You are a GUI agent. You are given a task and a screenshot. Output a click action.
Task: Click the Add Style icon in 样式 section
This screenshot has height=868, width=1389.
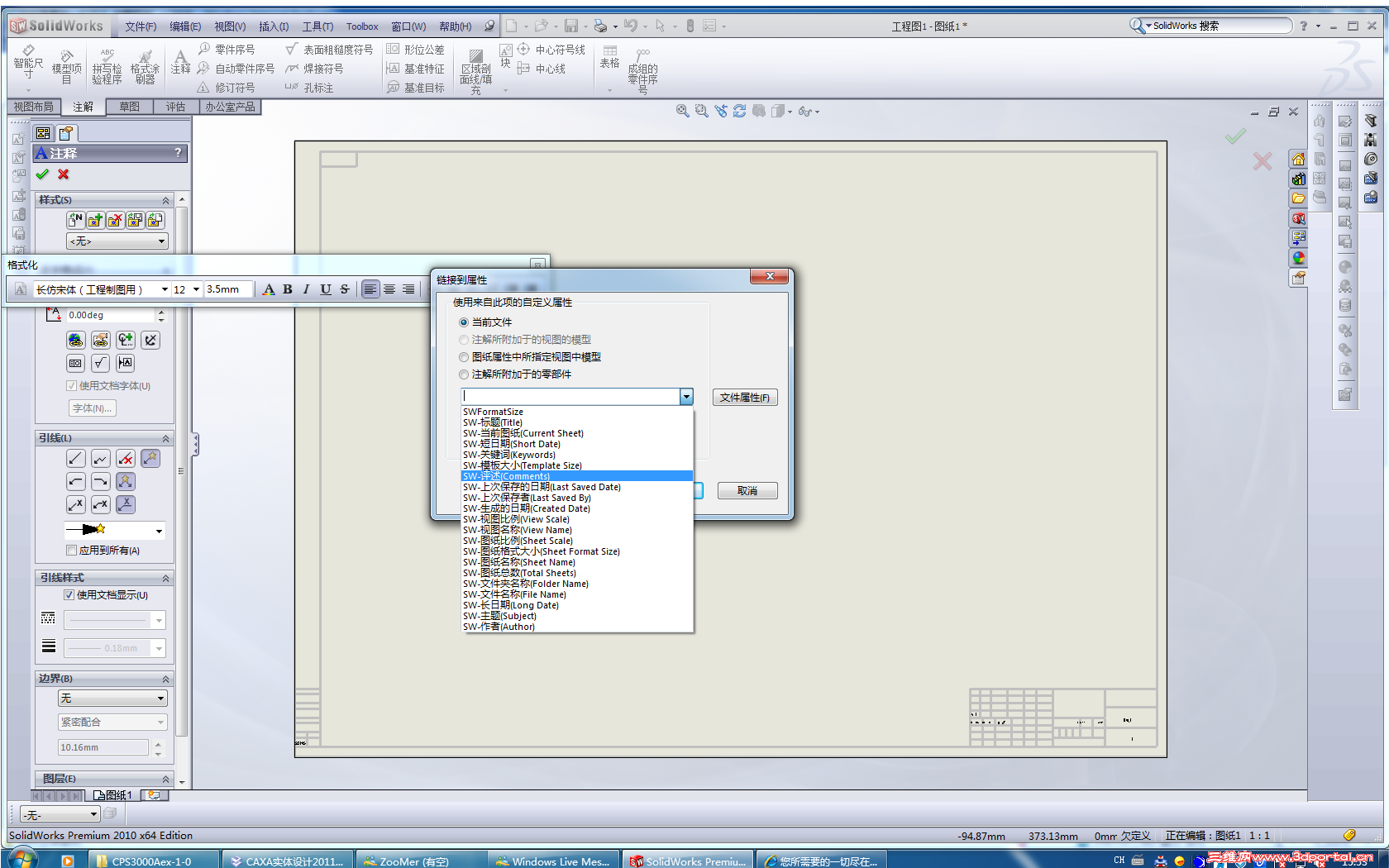tap(95, 220)
